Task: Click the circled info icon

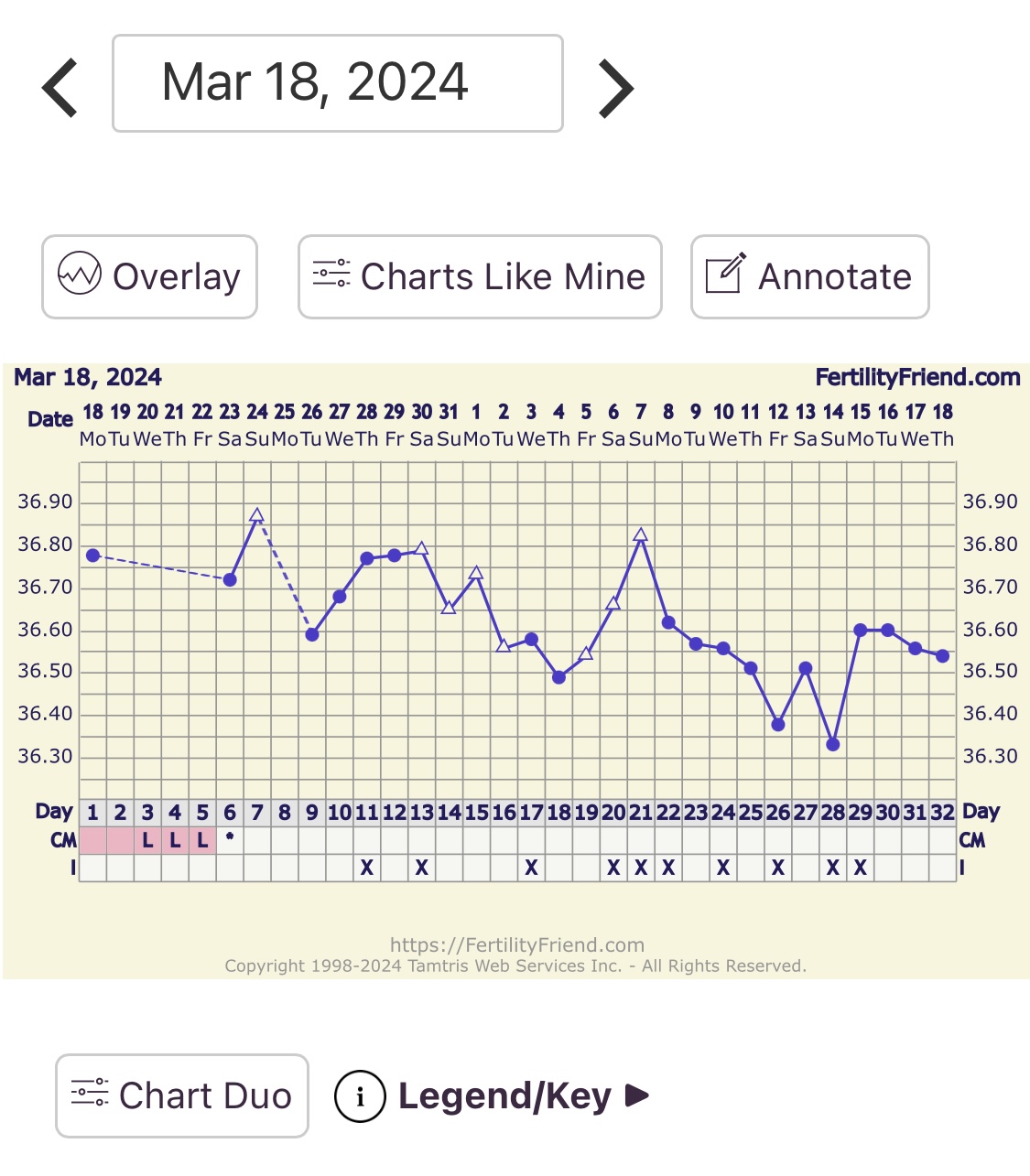Action: tap(360, 1095)
